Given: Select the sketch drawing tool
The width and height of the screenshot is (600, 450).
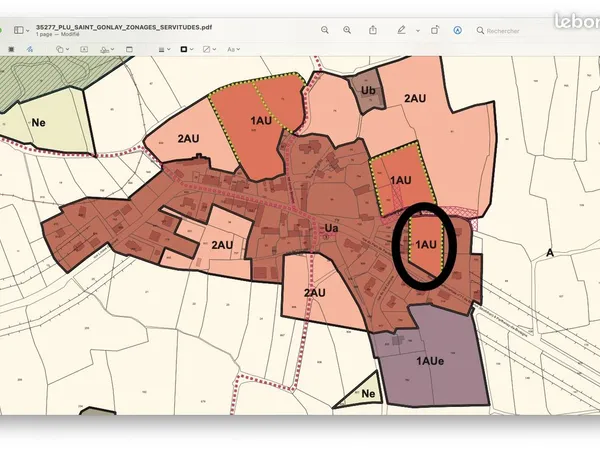Looking at the screenshot, I should point(29,49).
